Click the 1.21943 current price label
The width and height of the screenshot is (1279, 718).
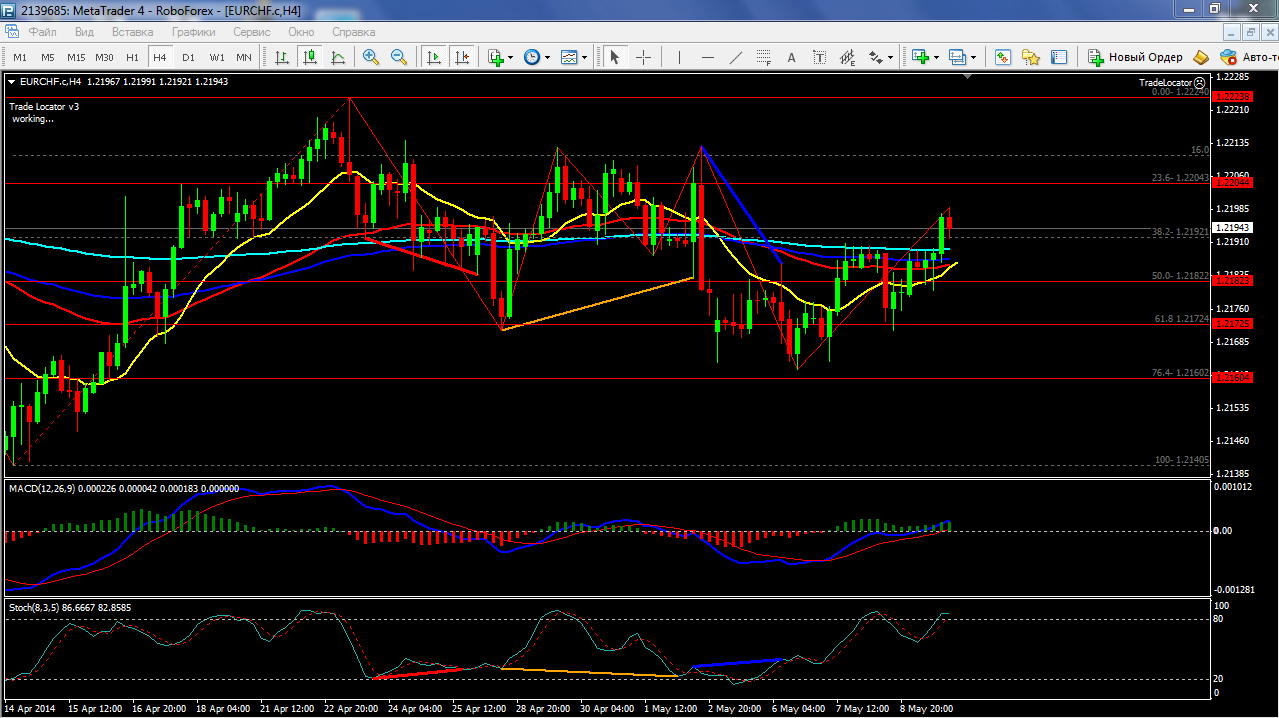click(x=1232, y=227)
